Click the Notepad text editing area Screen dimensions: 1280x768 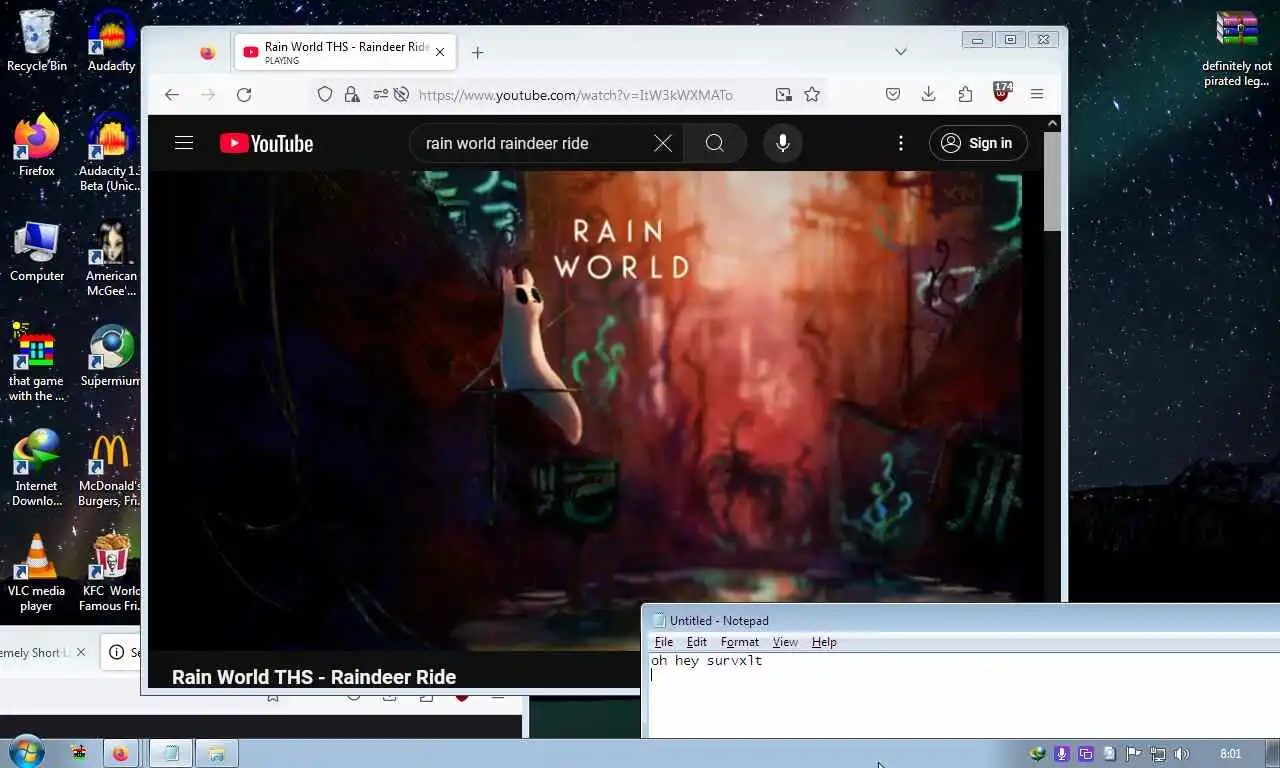pyautogui.click(x=964, y=696)
